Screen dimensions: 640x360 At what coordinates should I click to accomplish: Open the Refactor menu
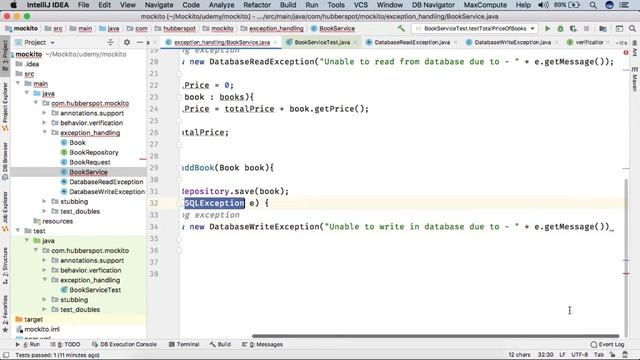coord(257,5)
